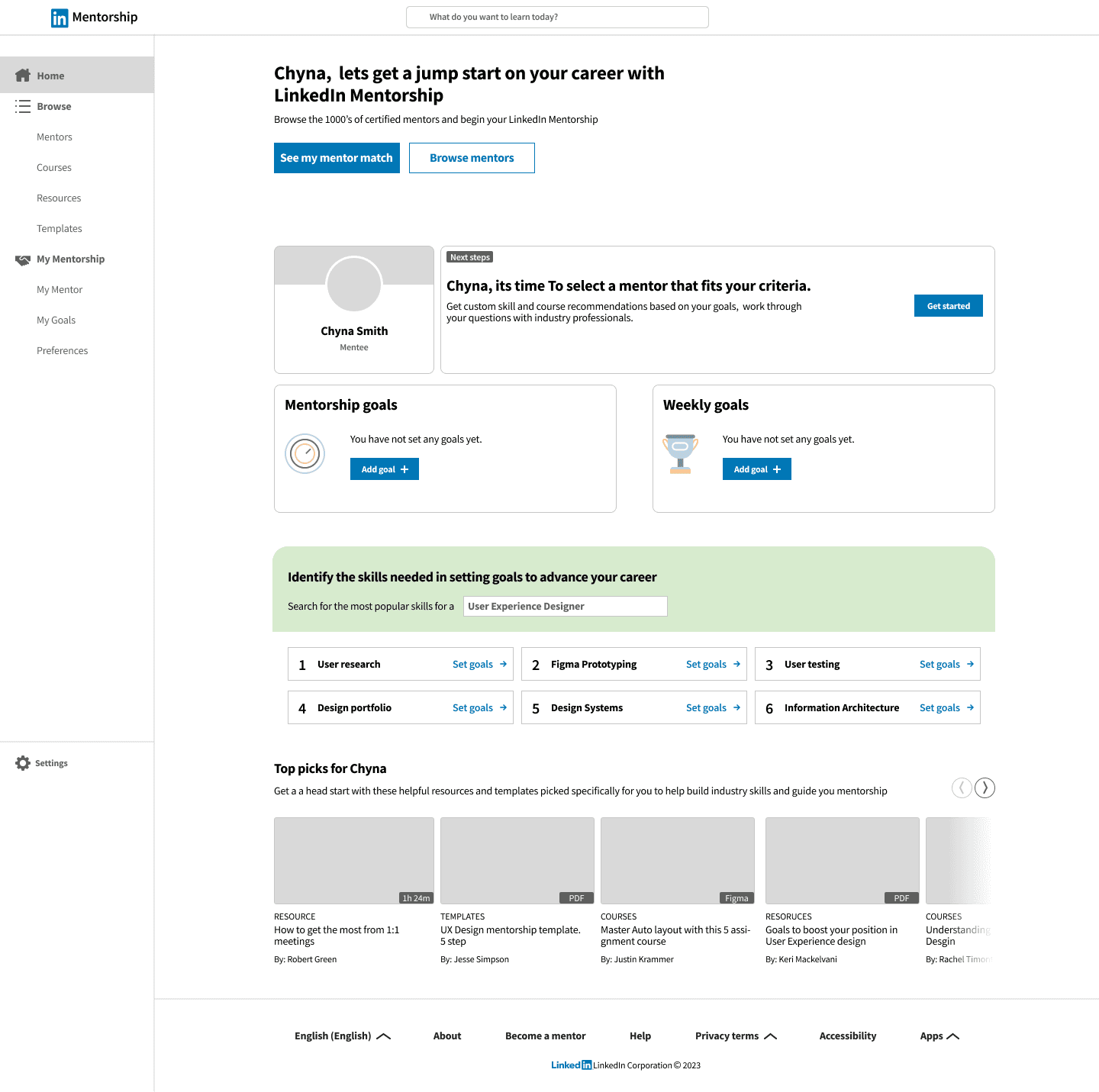Click the Settings label in sidebar
The height and width of the screenshot is (1092, 1099).
(x=51, y=763)
